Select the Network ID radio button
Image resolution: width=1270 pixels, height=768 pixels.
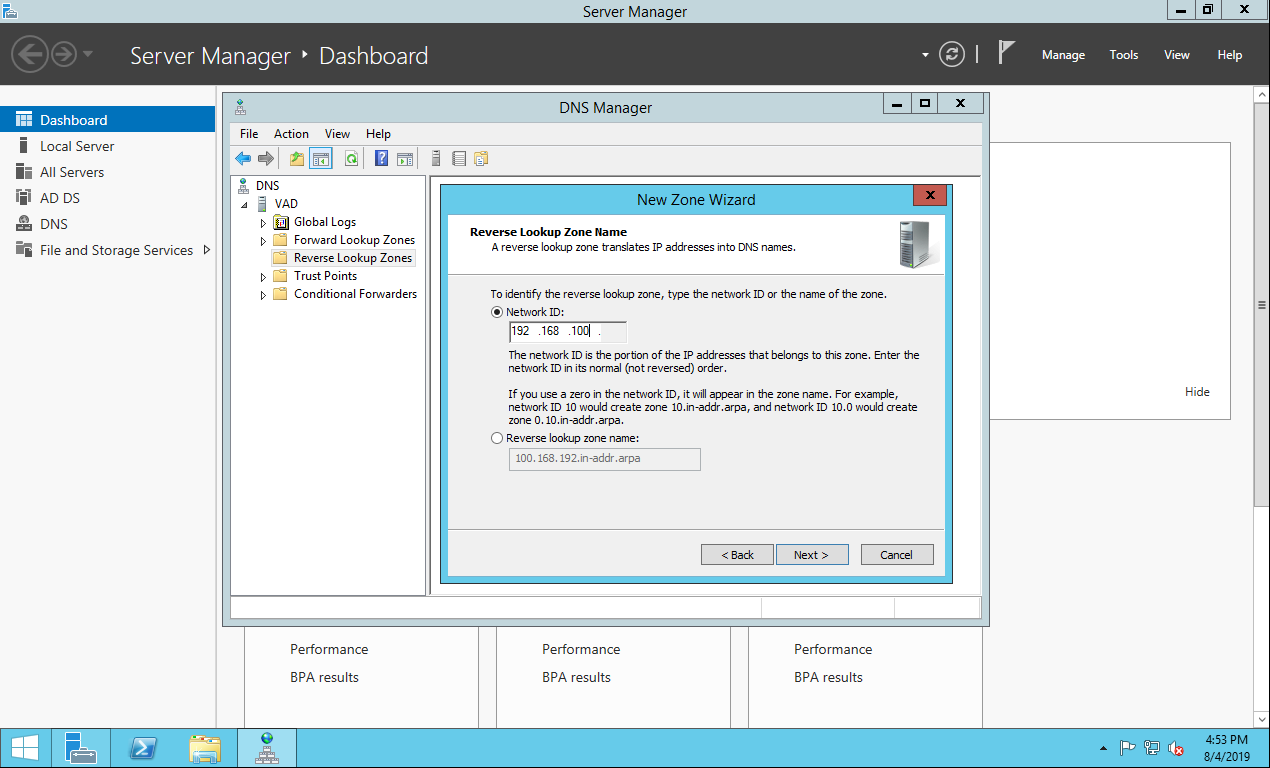click(x=497, y=312)
